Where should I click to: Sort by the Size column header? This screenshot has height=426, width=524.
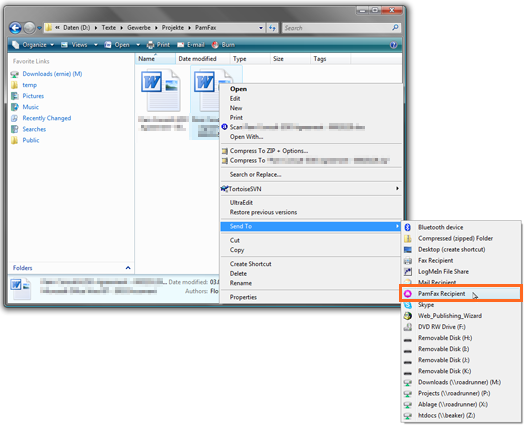(290, 59)
